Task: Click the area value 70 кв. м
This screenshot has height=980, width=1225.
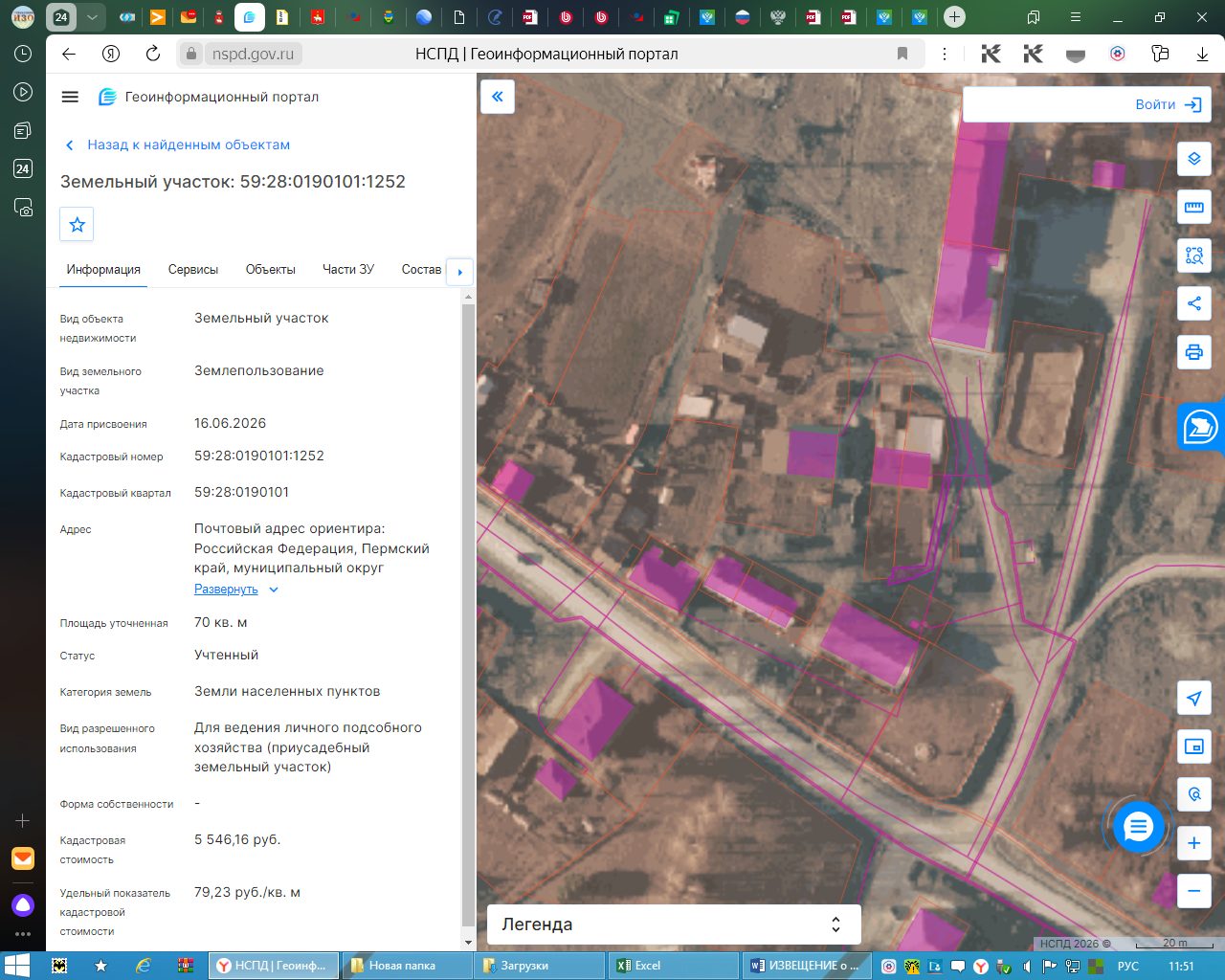Action: pyautogui.click(x=221, y=622)
